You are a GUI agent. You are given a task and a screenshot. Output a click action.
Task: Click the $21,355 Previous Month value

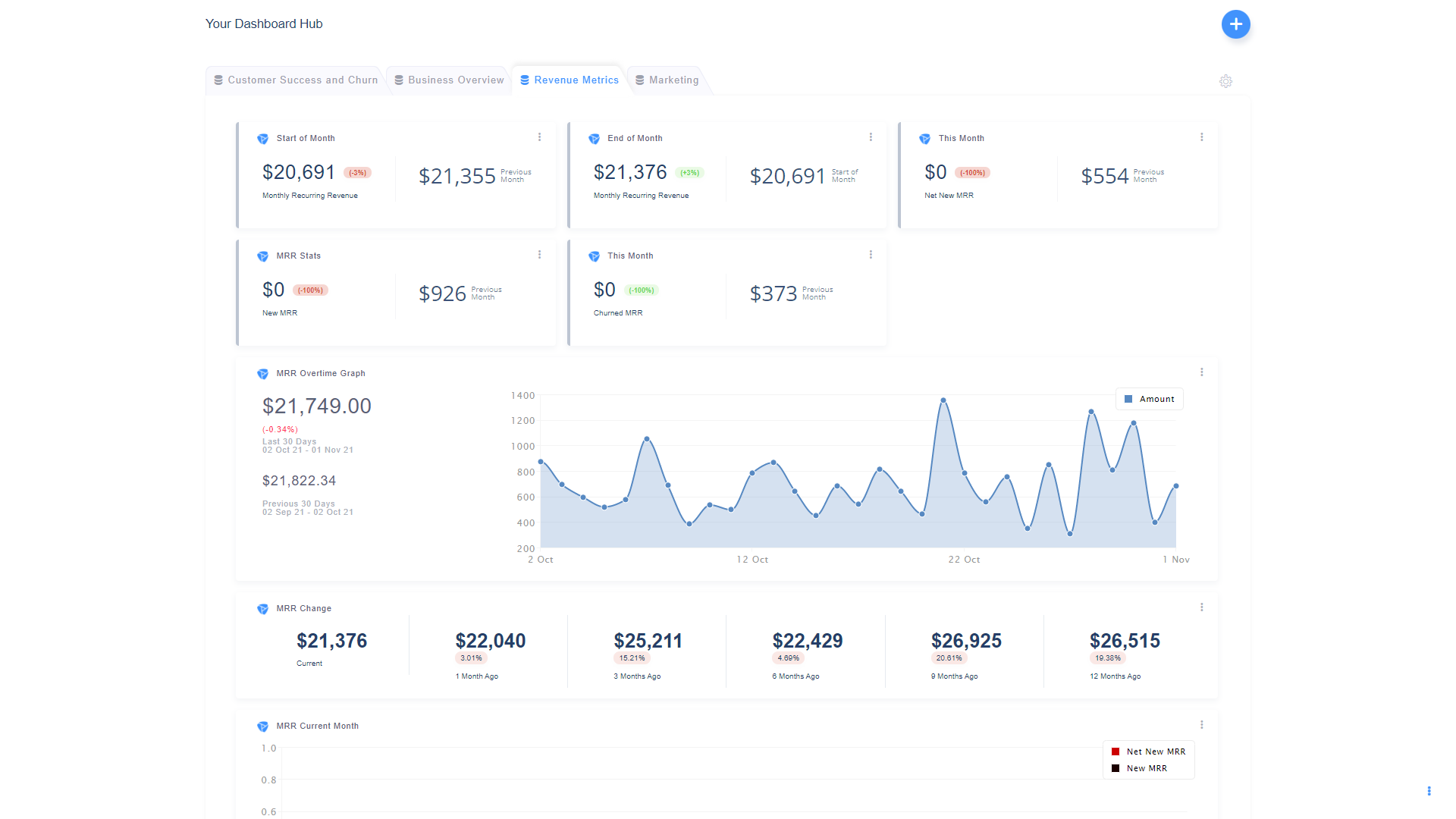[x=457, y=176]
